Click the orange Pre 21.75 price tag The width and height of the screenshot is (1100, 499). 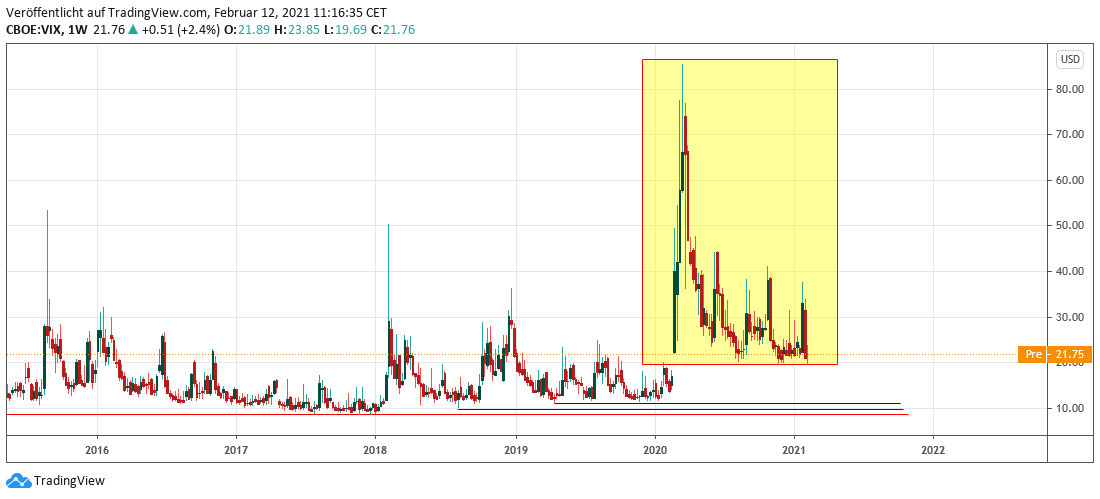point(1053,355)
